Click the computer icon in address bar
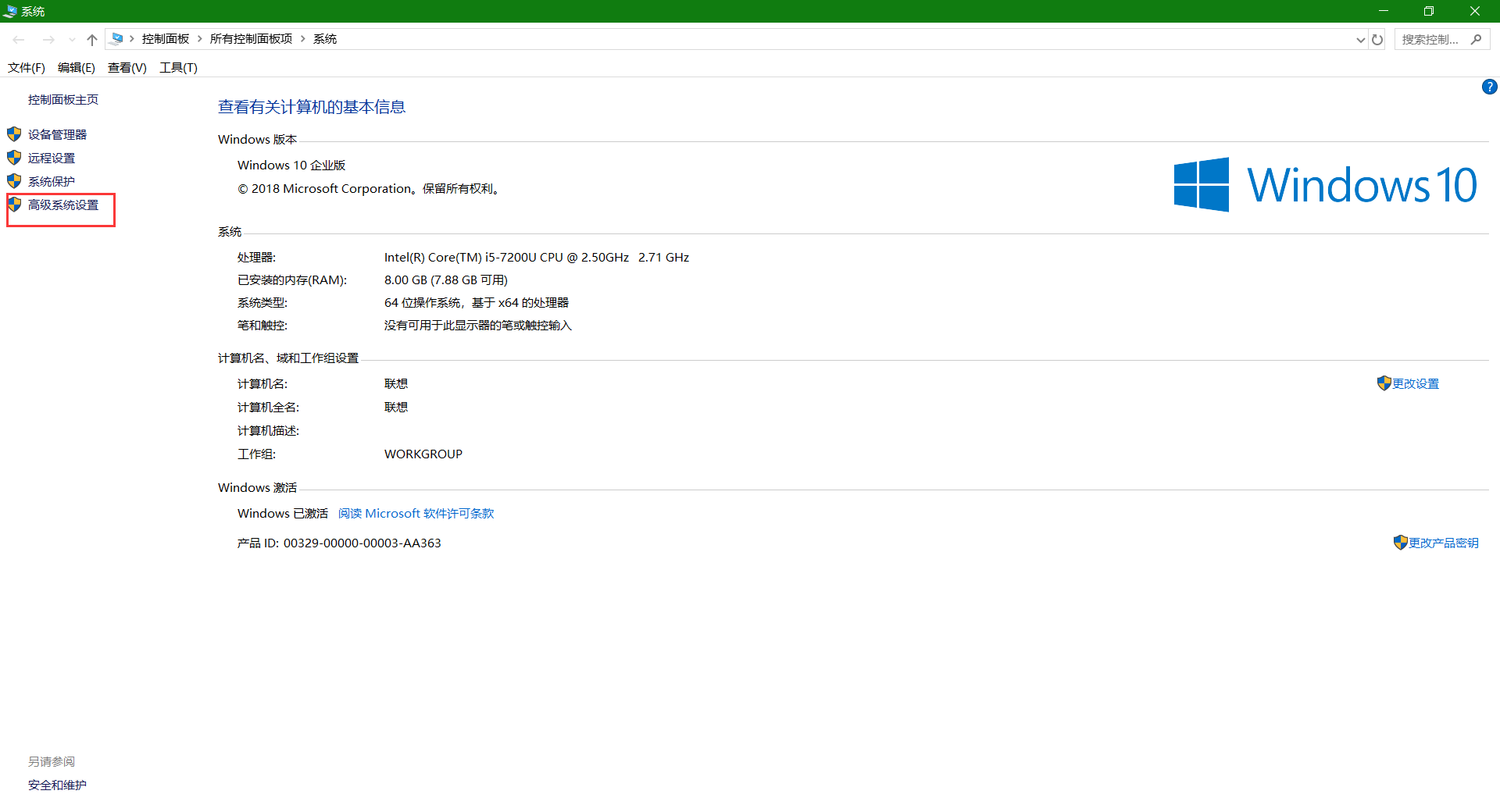The width and height of the screenshot is (1500, 812). (x=116, y=38)
